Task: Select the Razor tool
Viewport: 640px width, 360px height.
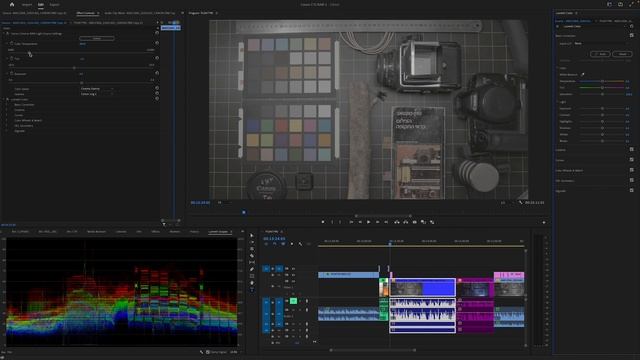Action: pos(252,256)
